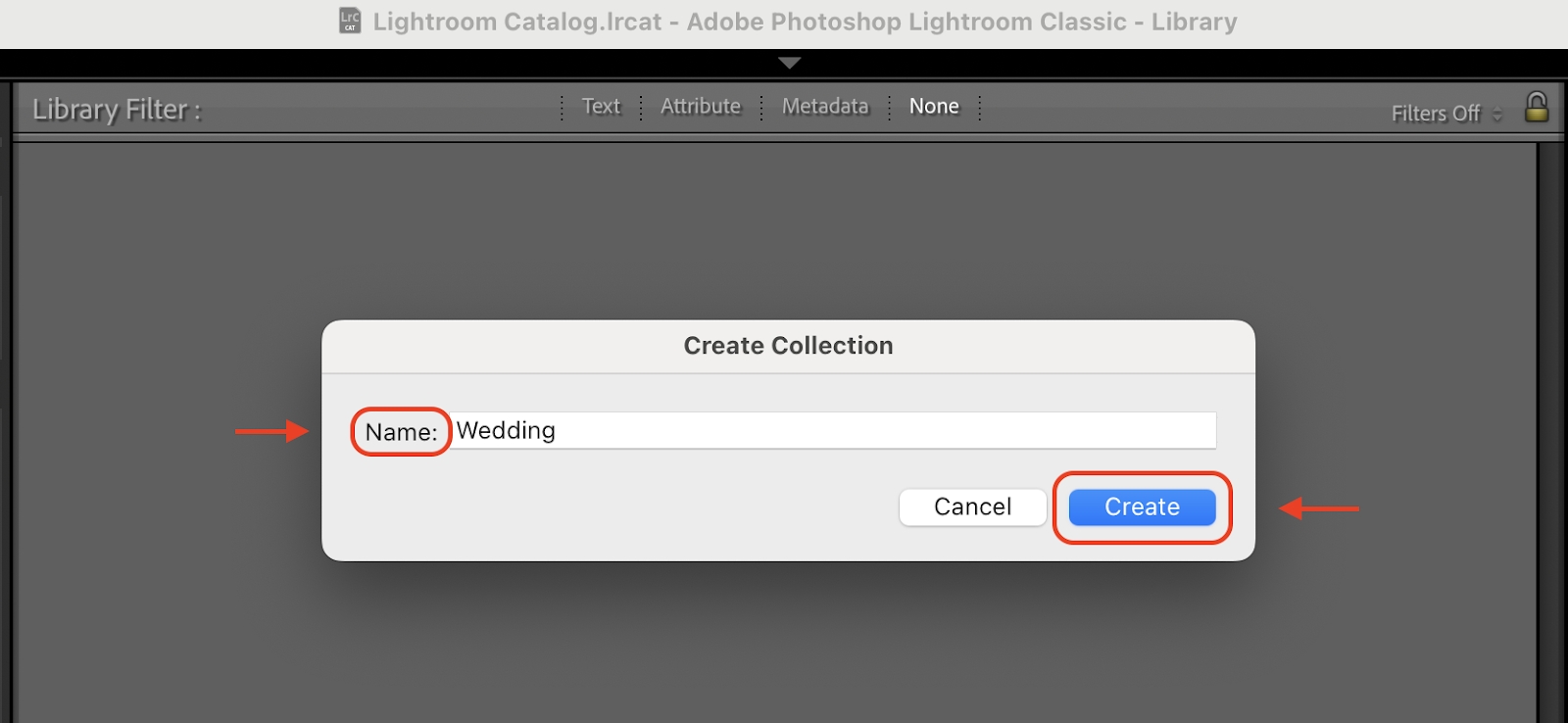1568x723 pixels.
Task: Click the red arrow pointing at Name
Action: coord(271,431)
